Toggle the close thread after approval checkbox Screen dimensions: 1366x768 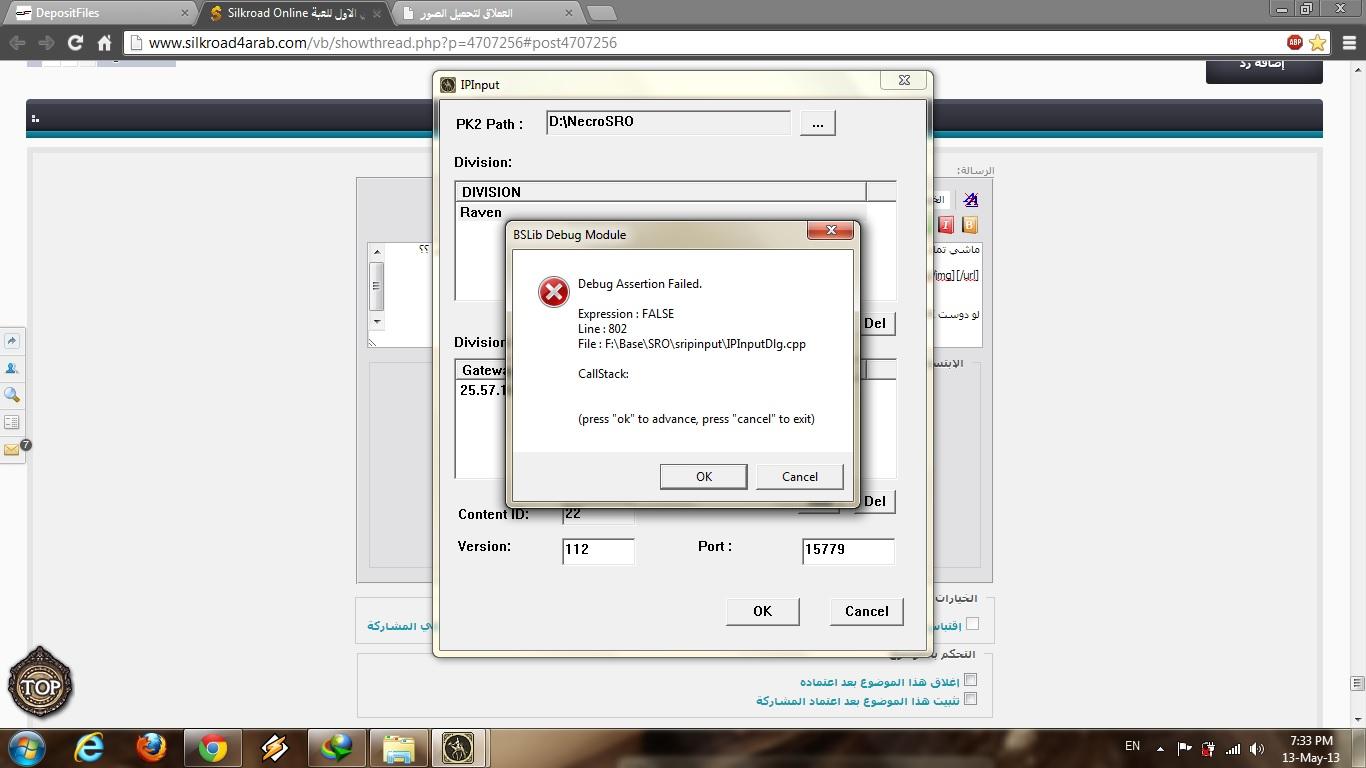point(970,680)
